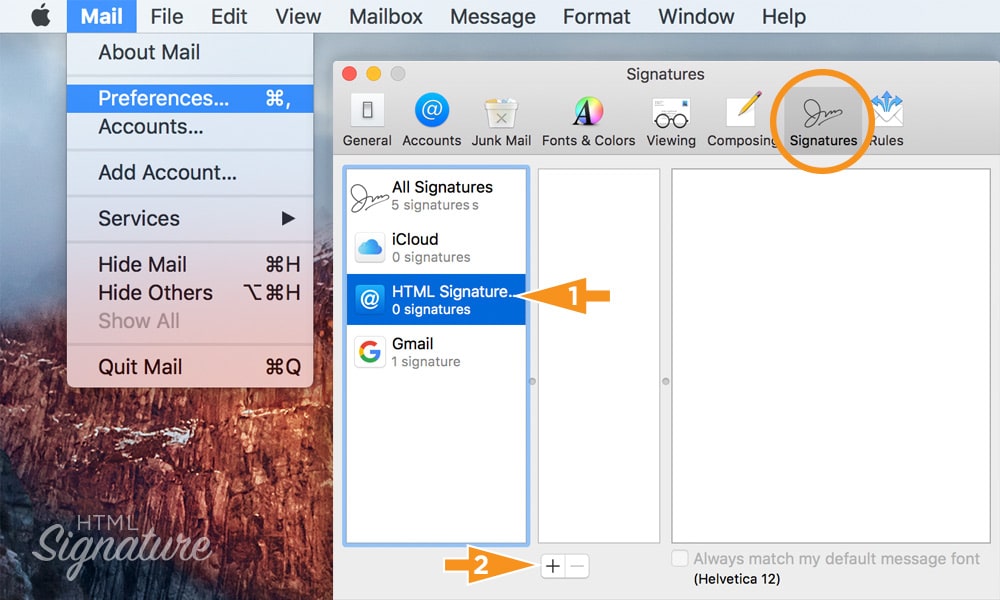This screenshot has width=1000, height=600.
Task: Open Fonts & Colors preferences
Action: pos(588,120)
